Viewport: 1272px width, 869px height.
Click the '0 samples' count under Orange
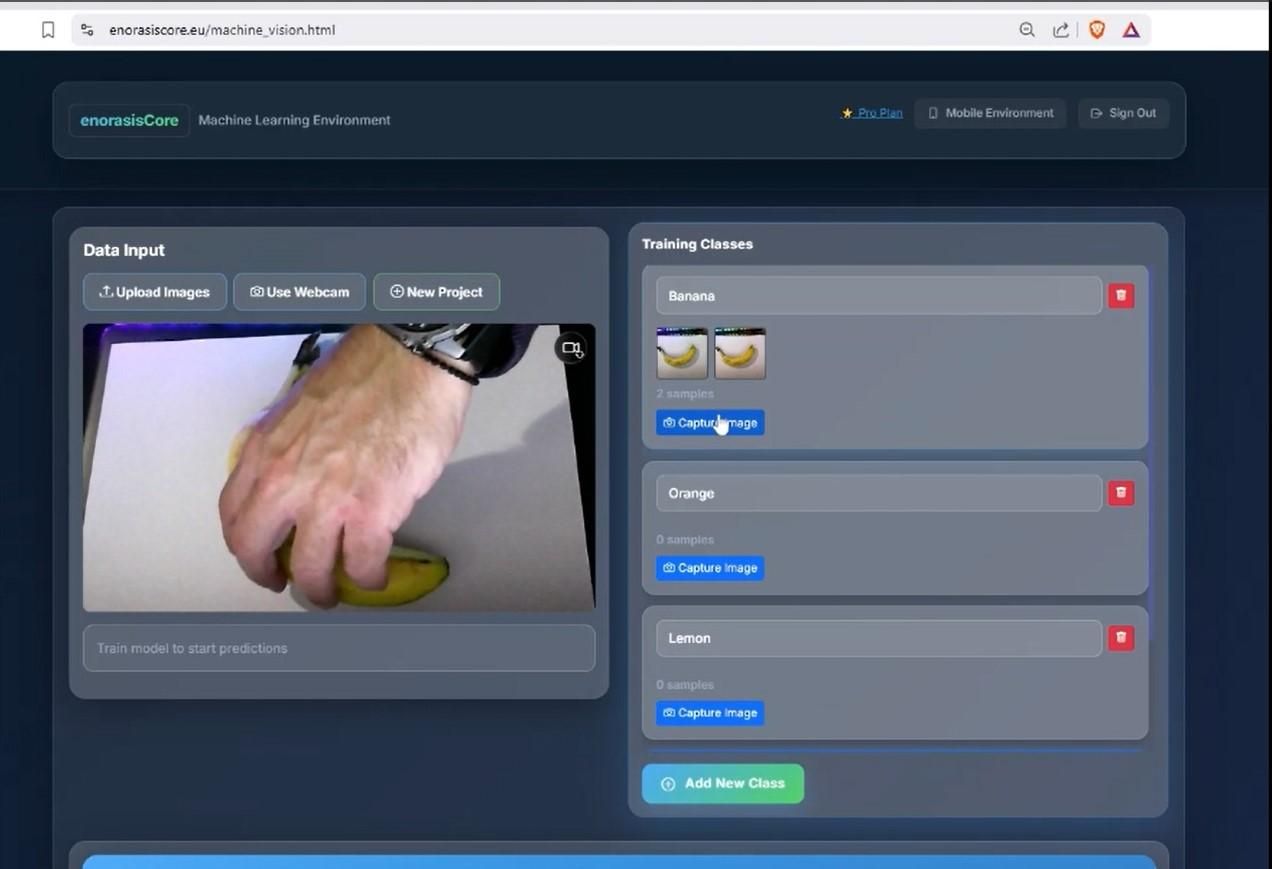tap(685, 540)
